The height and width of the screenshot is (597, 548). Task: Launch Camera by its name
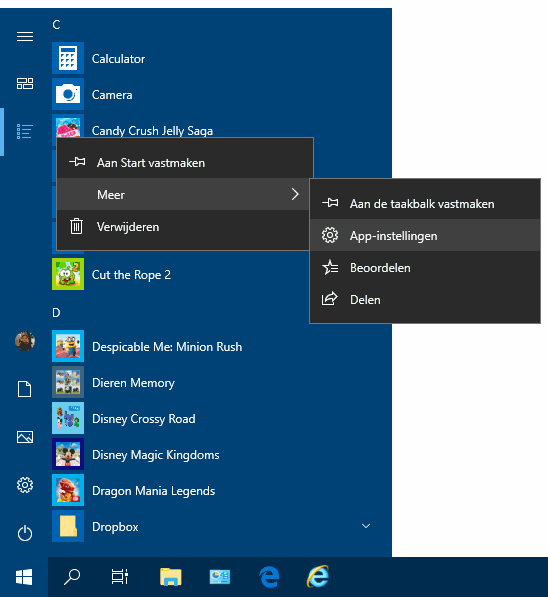tap(112, 95)
